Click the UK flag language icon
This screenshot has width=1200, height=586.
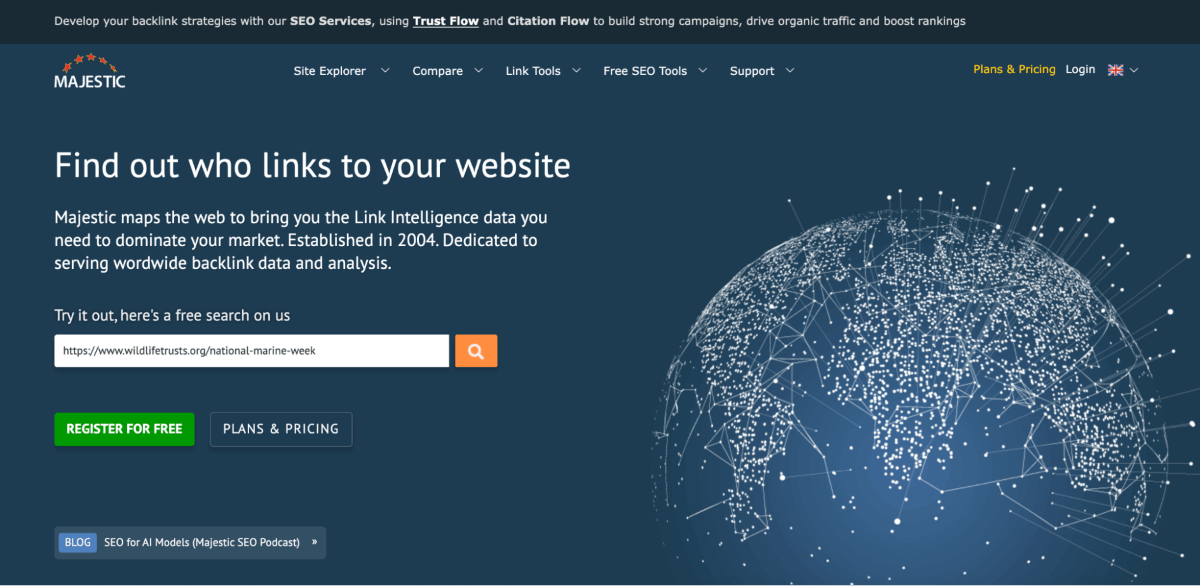point(1115,70)
